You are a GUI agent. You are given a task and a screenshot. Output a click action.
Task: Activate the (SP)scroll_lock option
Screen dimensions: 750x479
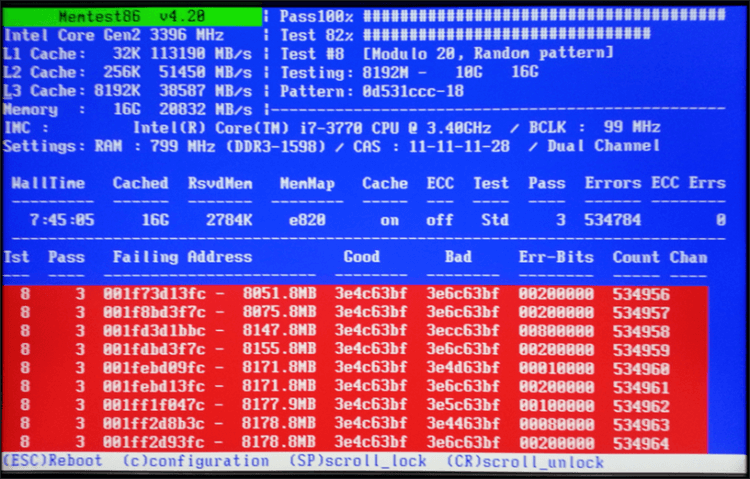click(x=358, y=461)
